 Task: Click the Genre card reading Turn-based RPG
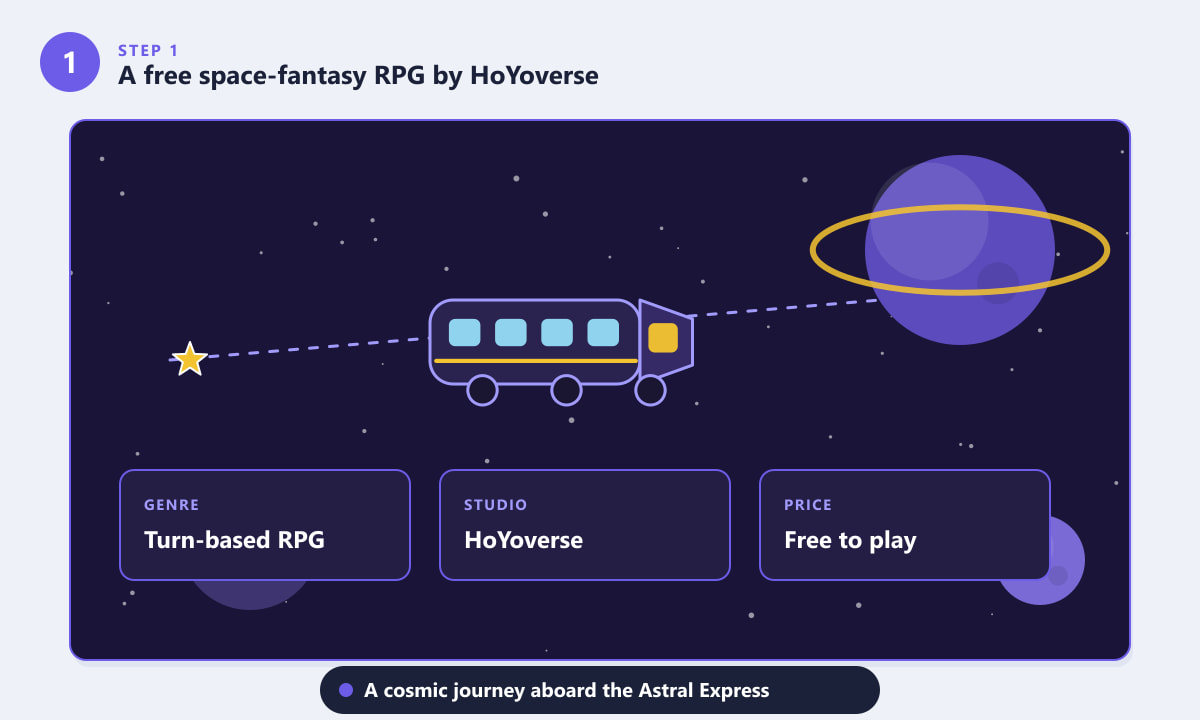265,525
